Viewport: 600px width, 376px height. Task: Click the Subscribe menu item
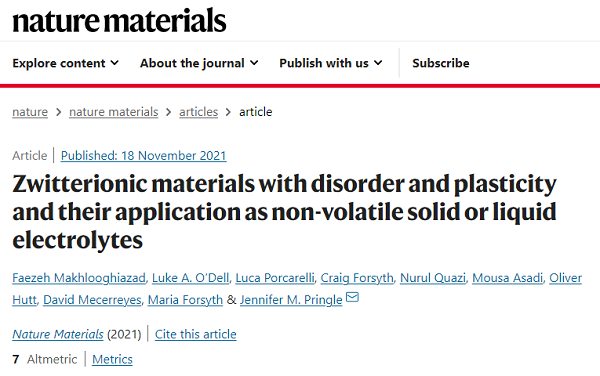(441, 63)
